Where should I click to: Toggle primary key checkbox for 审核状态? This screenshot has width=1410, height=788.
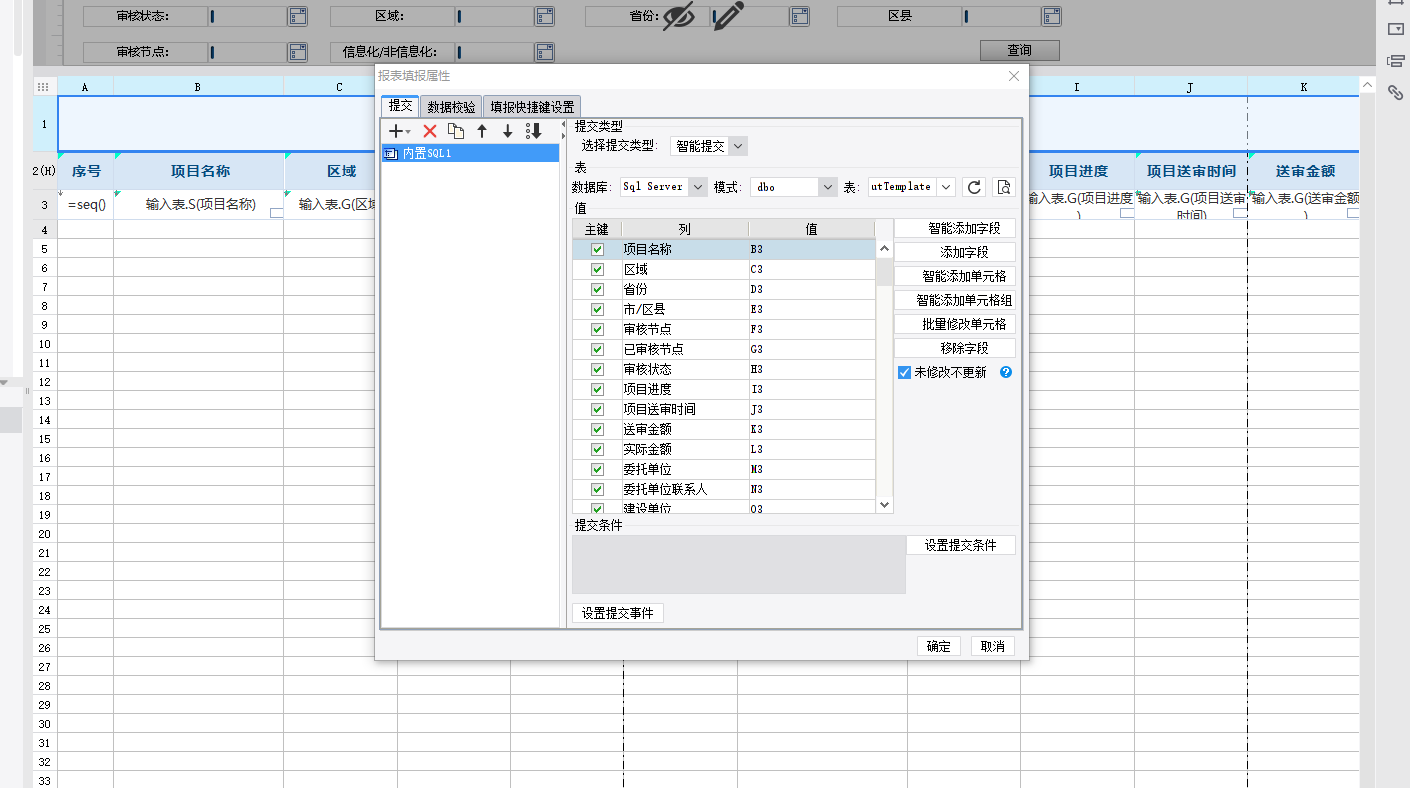597,369
